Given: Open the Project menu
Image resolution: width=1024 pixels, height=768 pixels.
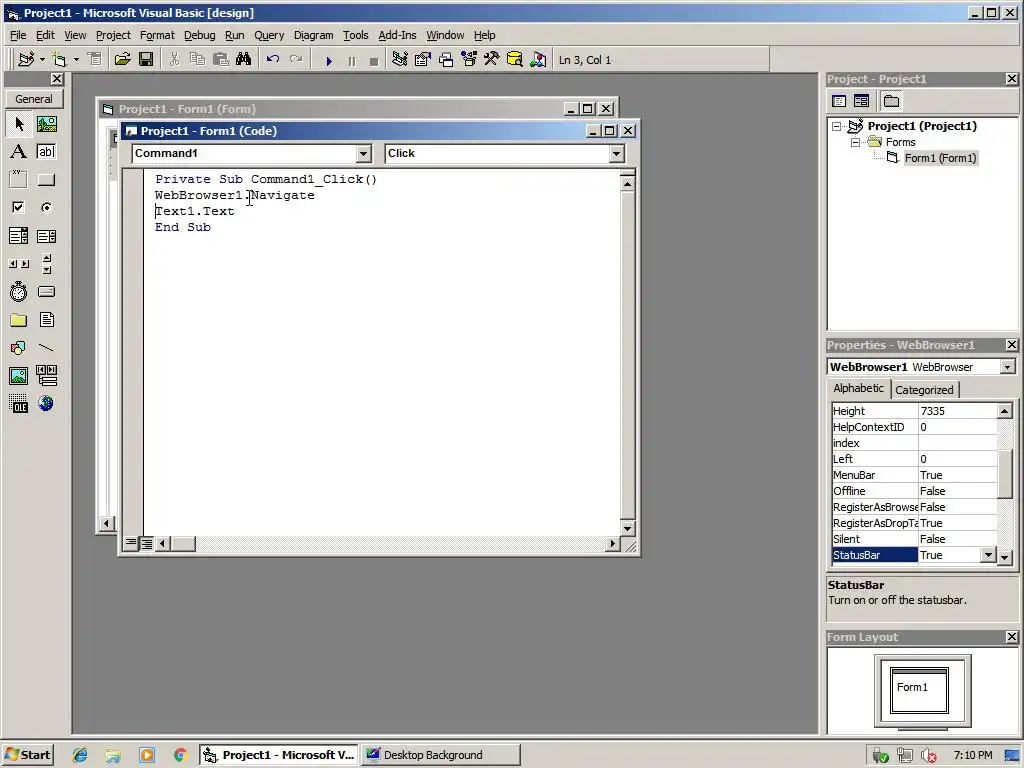Looking at the screenshot, I should click(x=113, y=35).
